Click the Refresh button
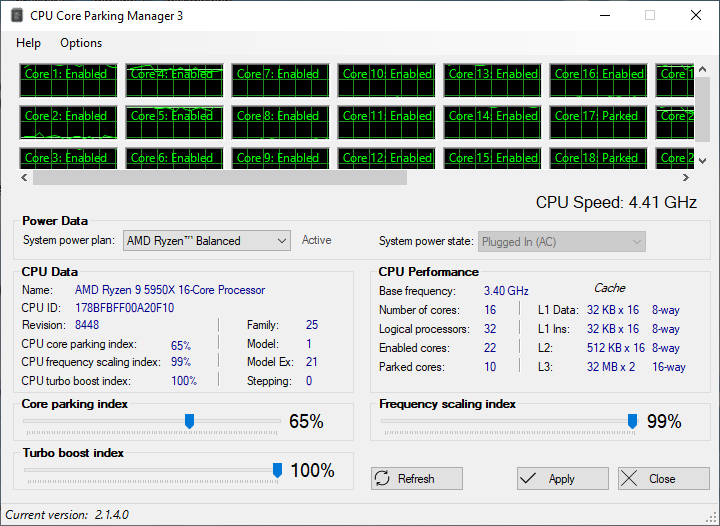 (x=416, y=479)
